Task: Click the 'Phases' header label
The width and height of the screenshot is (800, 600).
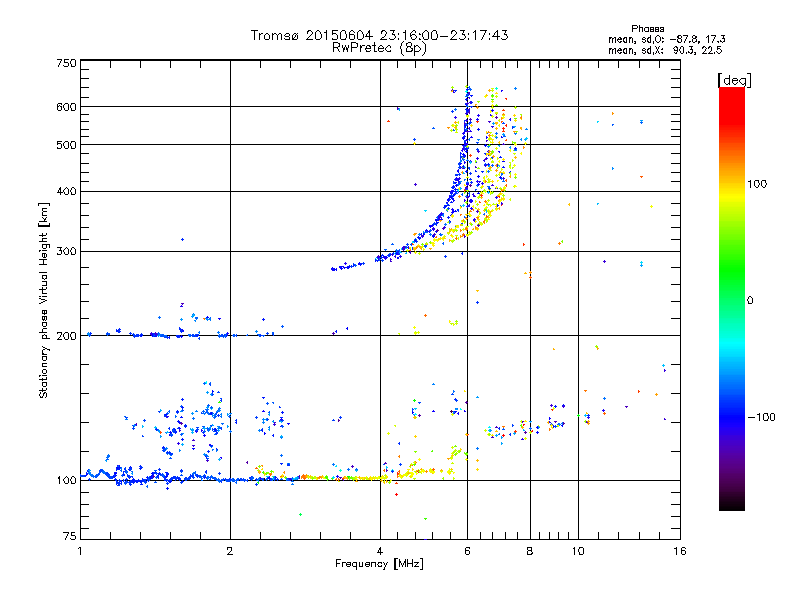Action: point(647,29)
